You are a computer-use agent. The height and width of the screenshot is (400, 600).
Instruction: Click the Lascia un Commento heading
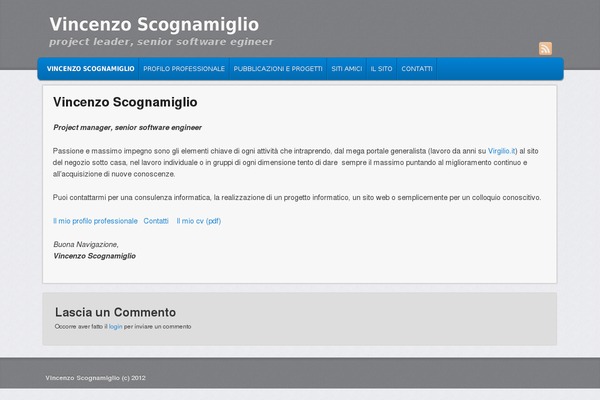pos(115,312)
